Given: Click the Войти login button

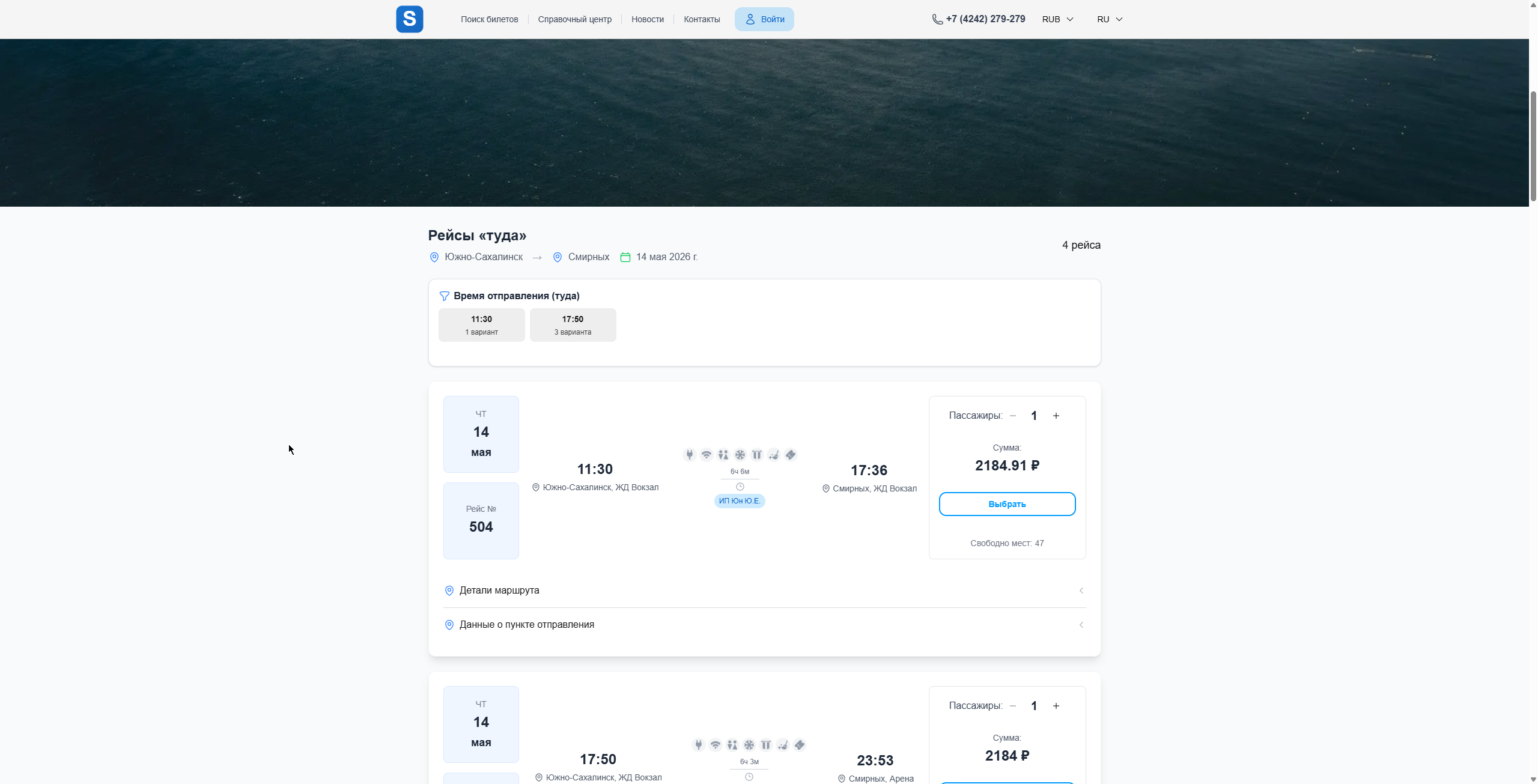Looking at the screenshot, I should pos(764,19).
